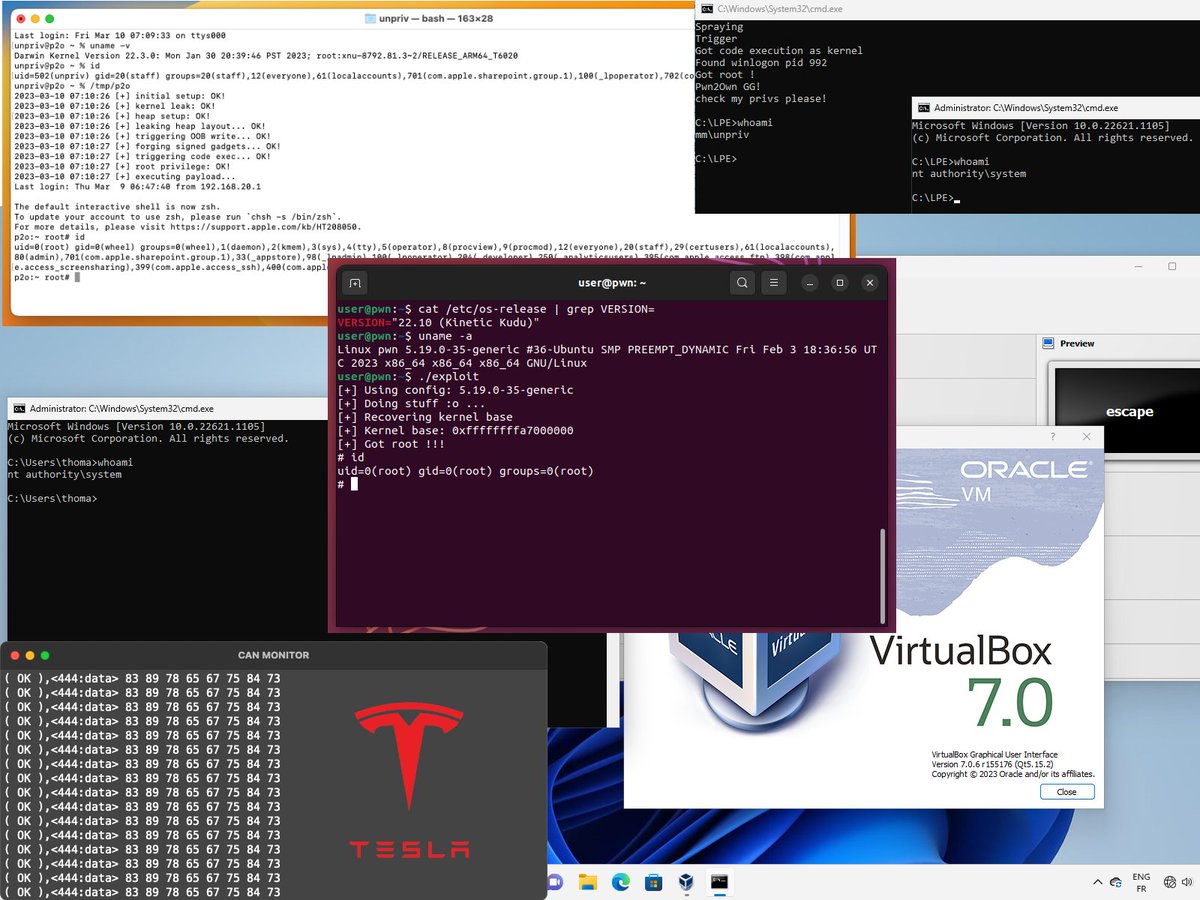The height and width of the screenshot is (900, 1200).
Task: Open a new tab in the Ubuntu terminal
Action: pos(355,283)
